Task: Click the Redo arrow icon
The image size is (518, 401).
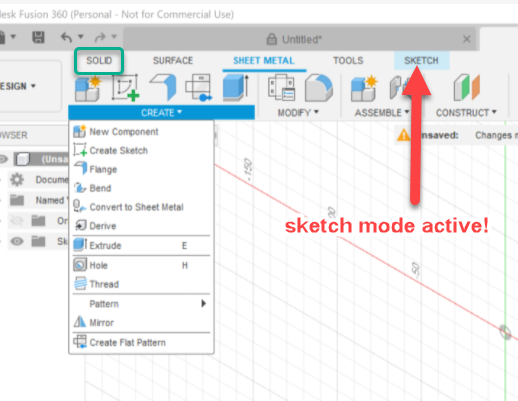Action: pyautogui.click(x=100, y=37)
